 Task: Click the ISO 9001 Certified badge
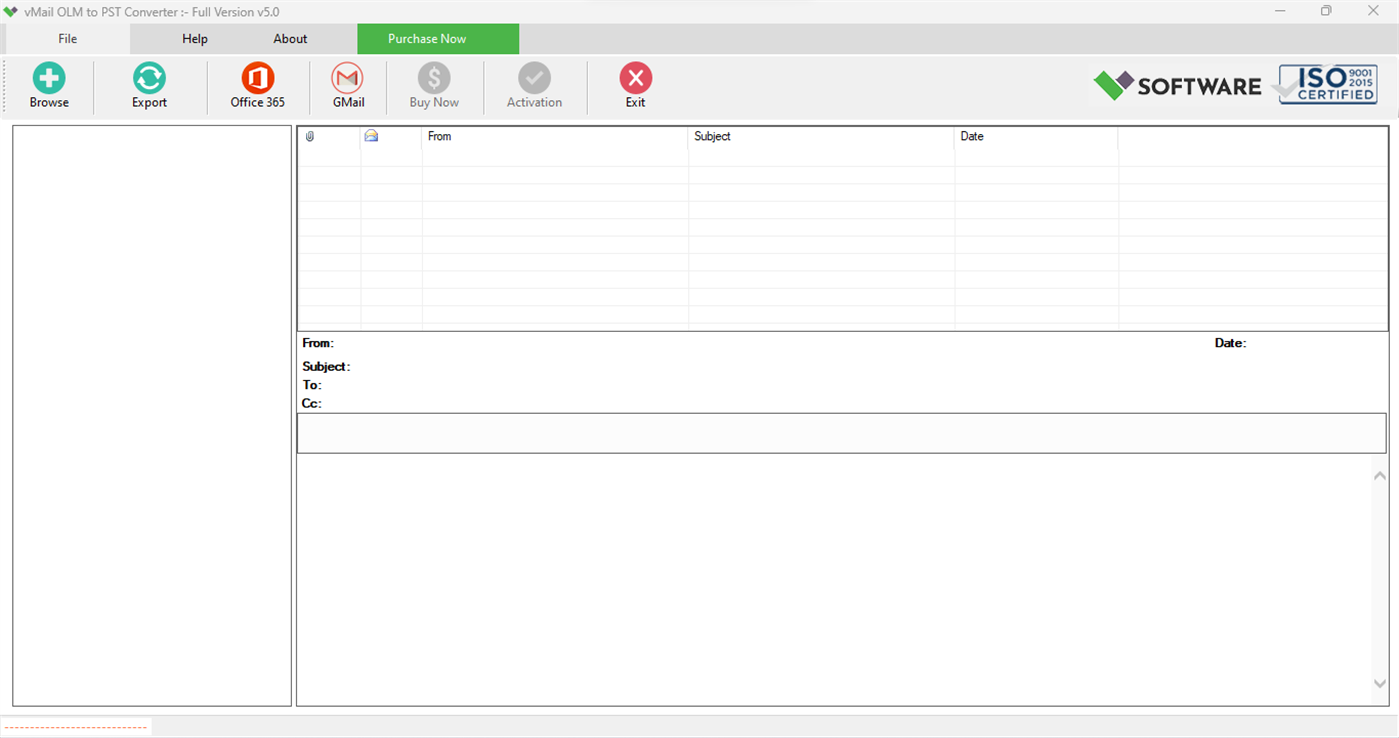(x=1326, y=85)
